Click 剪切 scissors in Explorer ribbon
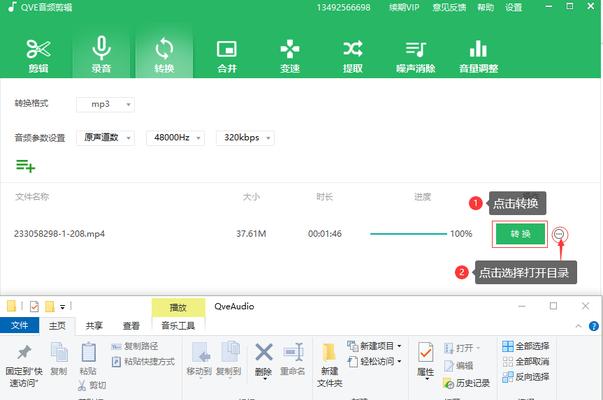 (x=92, y=385)
